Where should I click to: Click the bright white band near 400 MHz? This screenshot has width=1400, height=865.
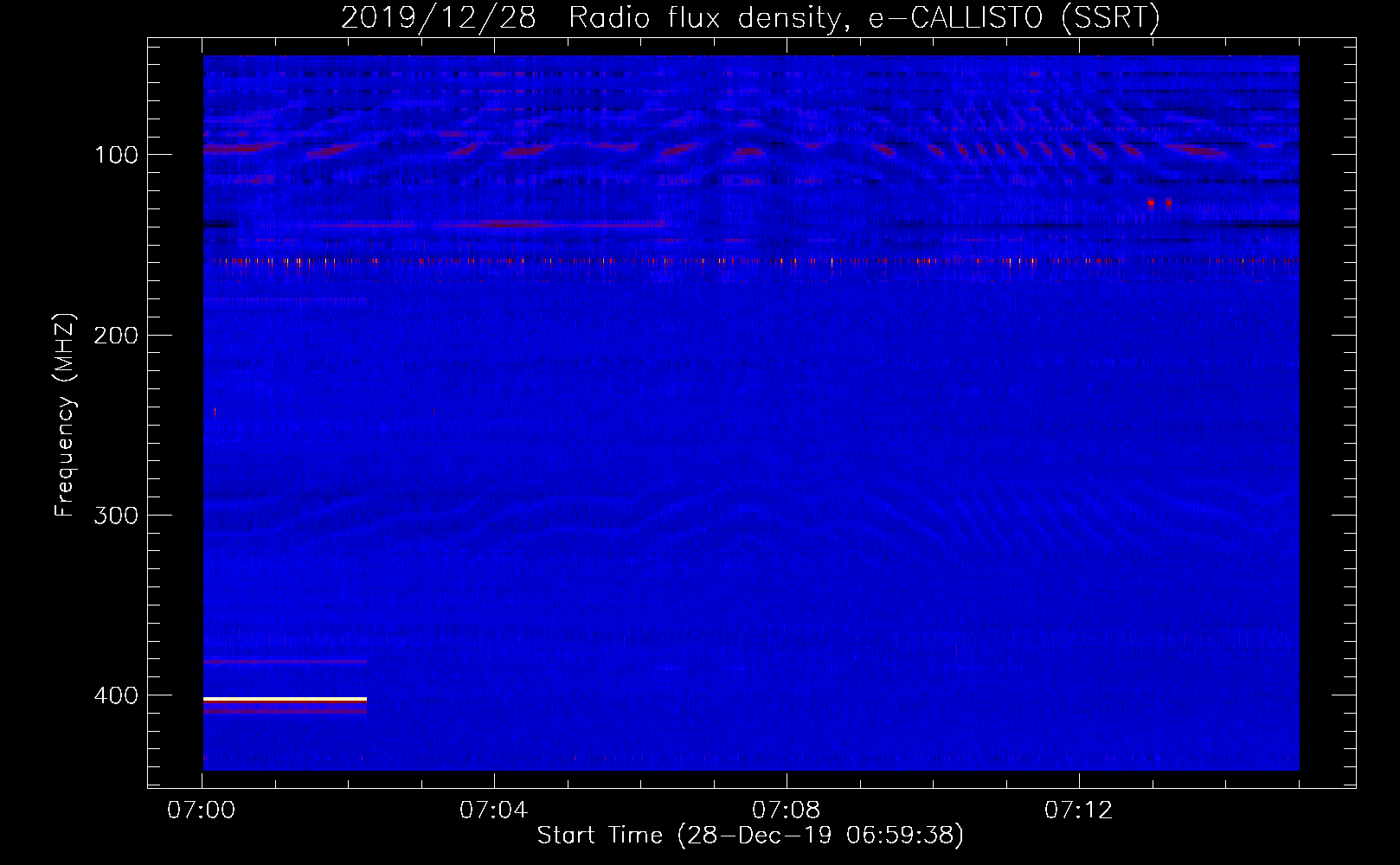tap(285, 699)
